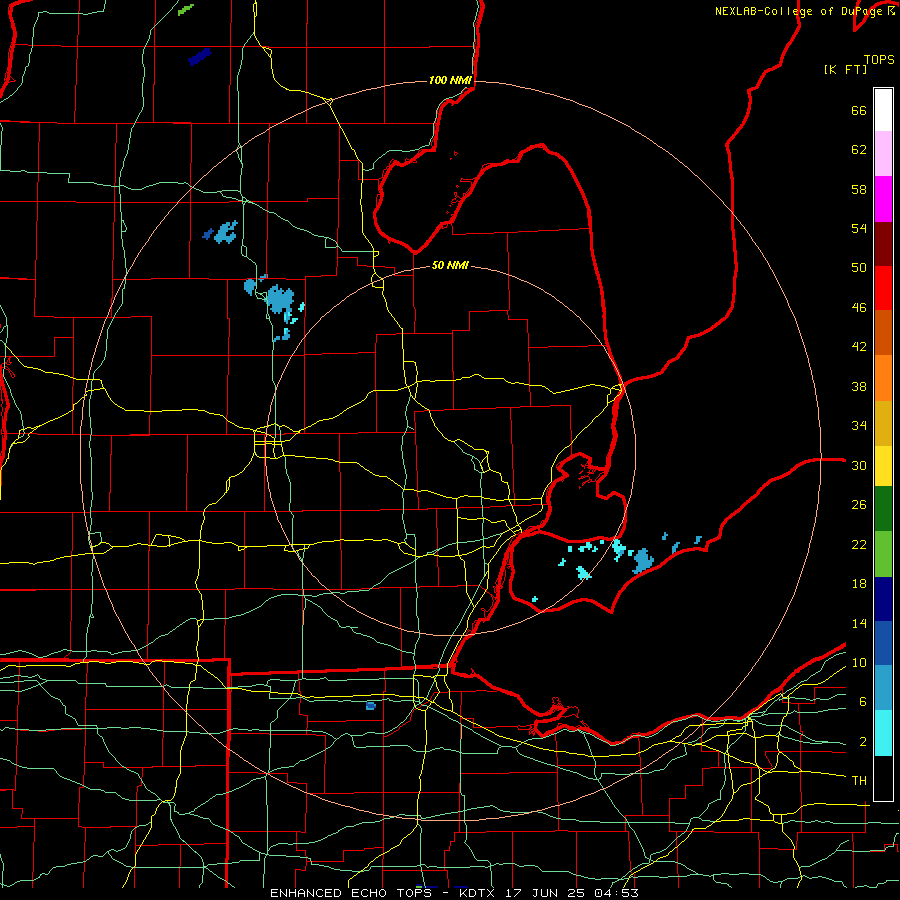
Task: Click the '6' legend value
Action: (862, 702)
